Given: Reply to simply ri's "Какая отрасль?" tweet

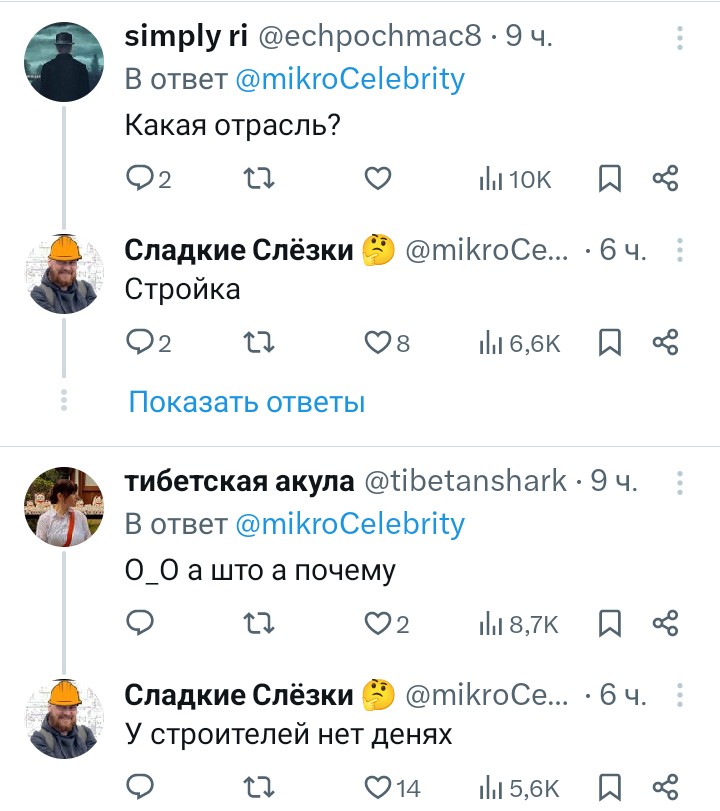Looking at the screenshot, I should pyautogui.click(x=140, y=179).
